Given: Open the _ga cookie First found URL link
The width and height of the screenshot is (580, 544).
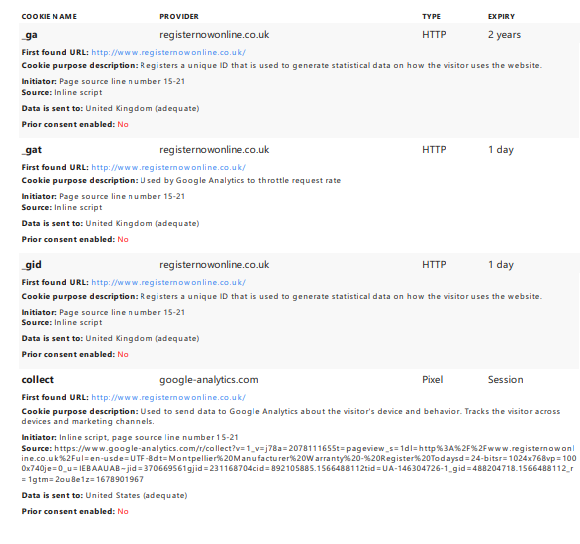Looking at the screenshot, I should point(168,53).
